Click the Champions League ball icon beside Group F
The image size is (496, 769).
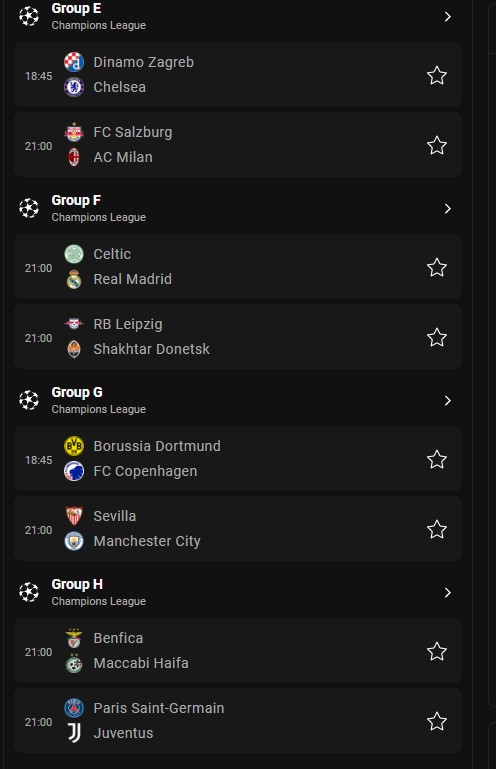pyautogui.click(x=29, y=208)
